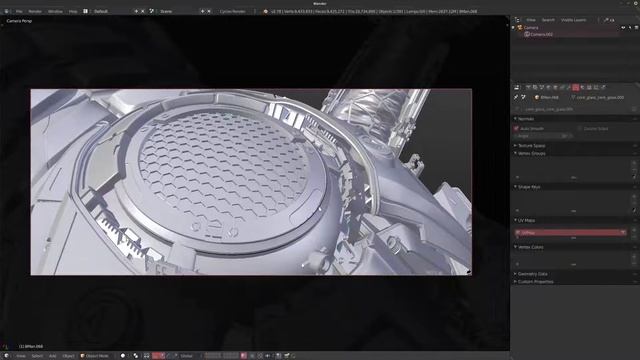Open the Window menu
The image size is (640, 360).
click(x=55, y=11)
